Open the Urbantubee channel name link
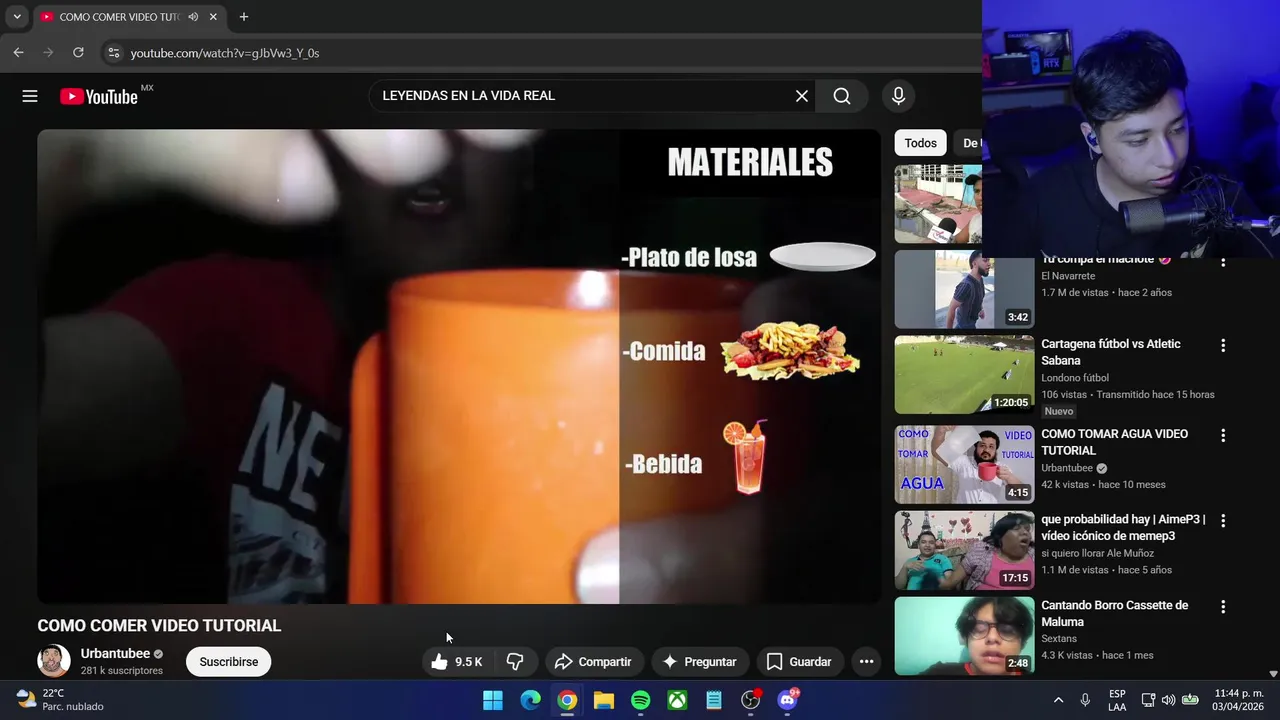Image resolution: width=1280 pixels, height=720 pixels. [115, 654]
